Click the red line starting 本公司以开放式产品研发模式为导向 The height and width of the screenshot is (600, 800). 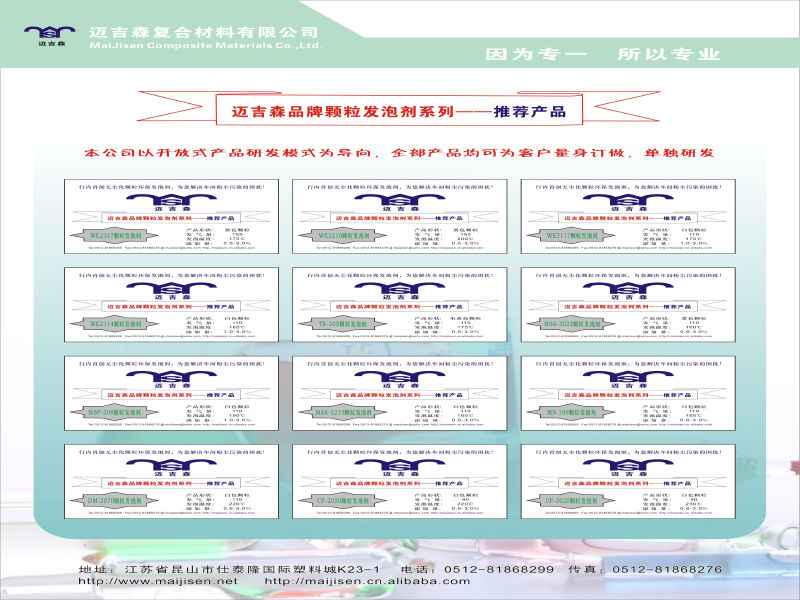tap(399, 153)
